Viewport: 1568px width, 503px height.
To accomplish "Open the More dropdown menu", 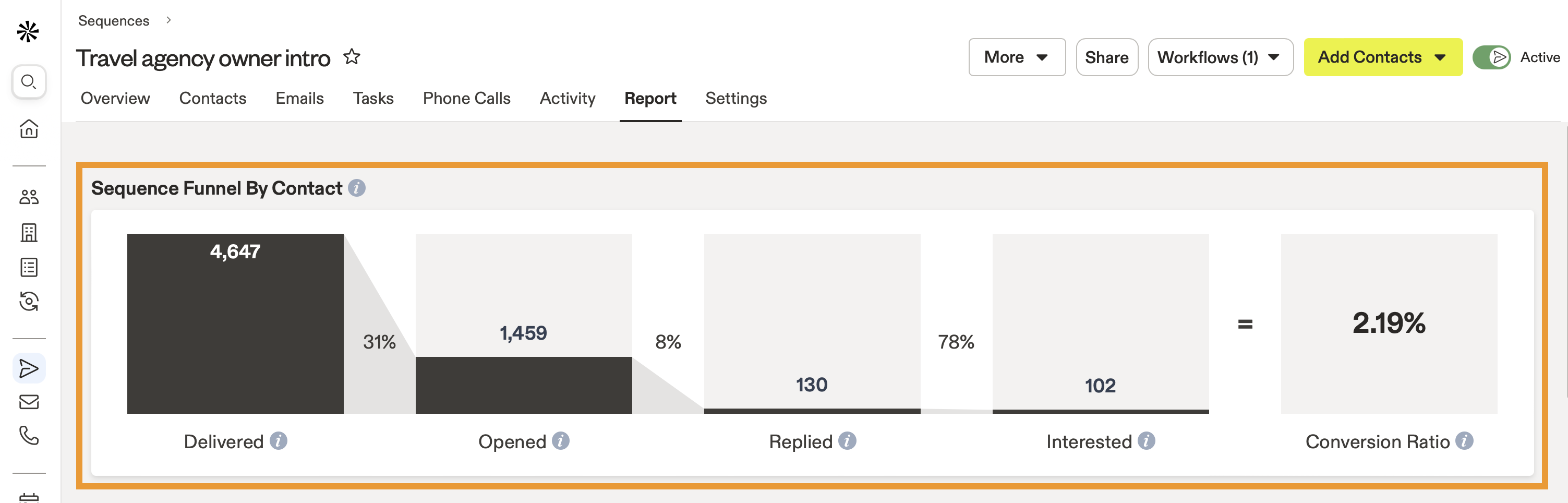I will [1016, 57].
